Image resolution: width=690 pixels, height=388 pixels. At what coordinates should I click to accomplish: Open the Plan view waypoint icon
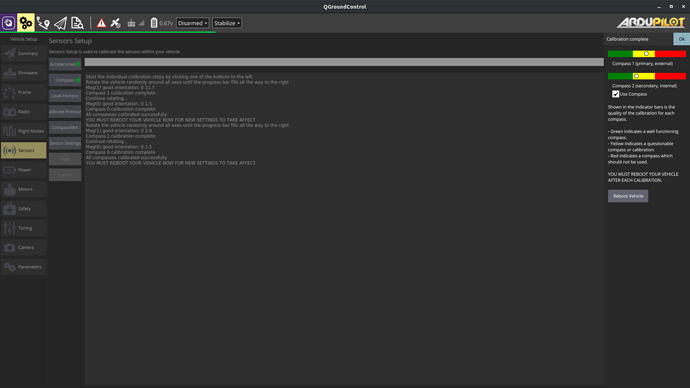(x=43, y=23)
